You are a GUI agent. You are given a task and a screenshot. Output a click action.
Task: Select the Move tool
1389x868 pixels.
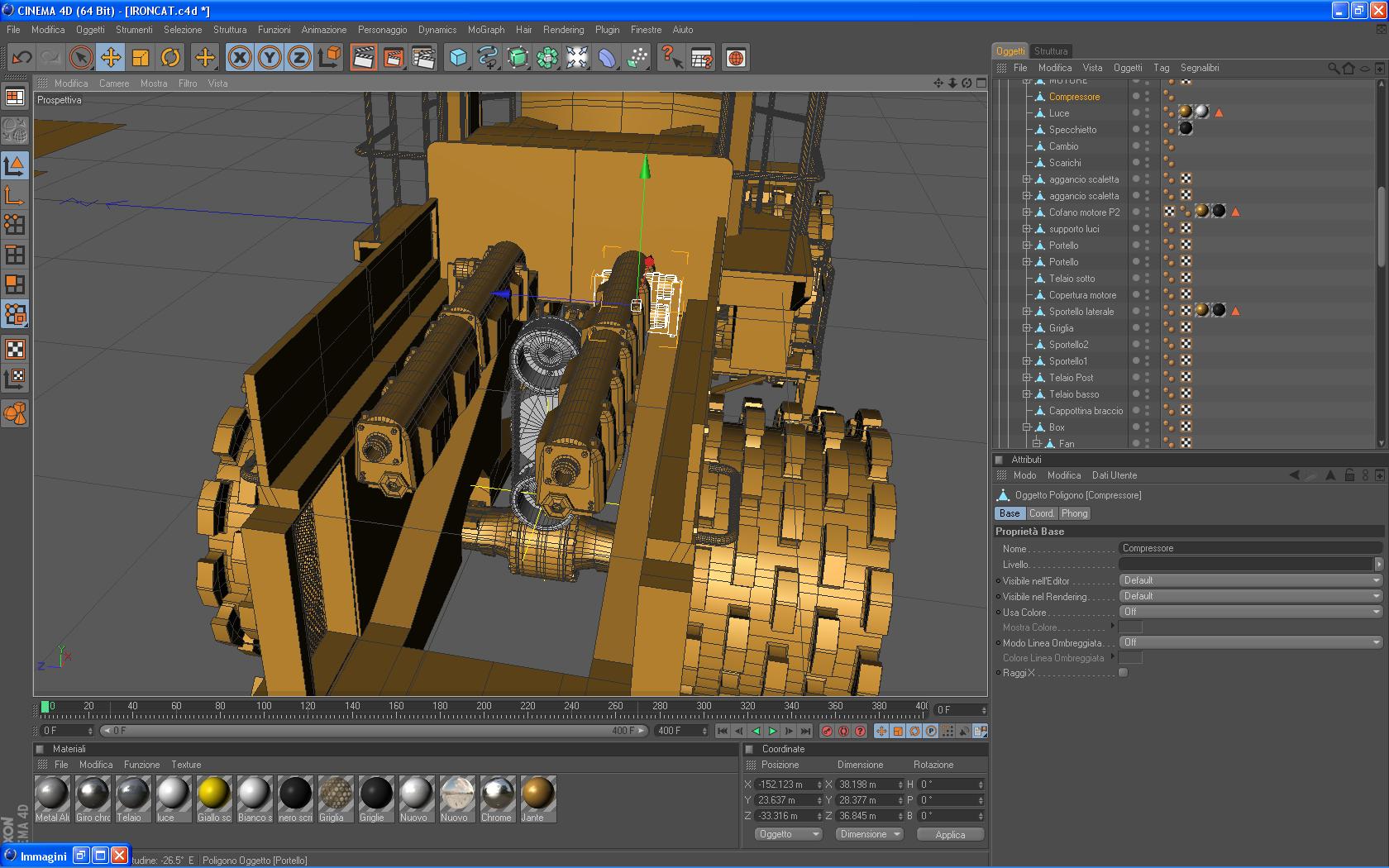(111, 57)
